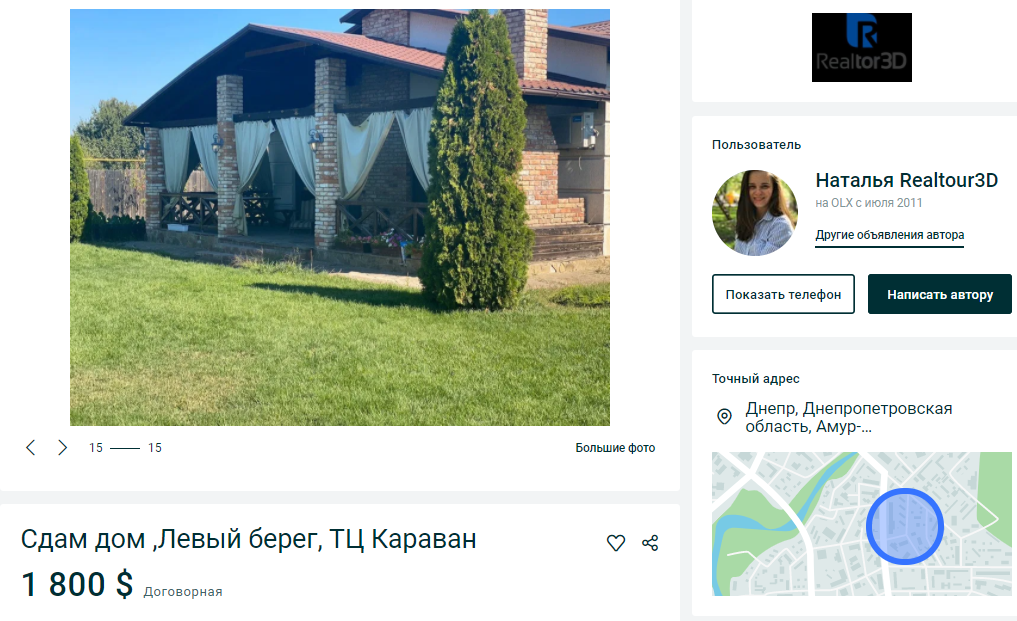Viewport: 1017px width, 621px height.
Task: Open Наталья's profile avatar photo
Action: 755,213
